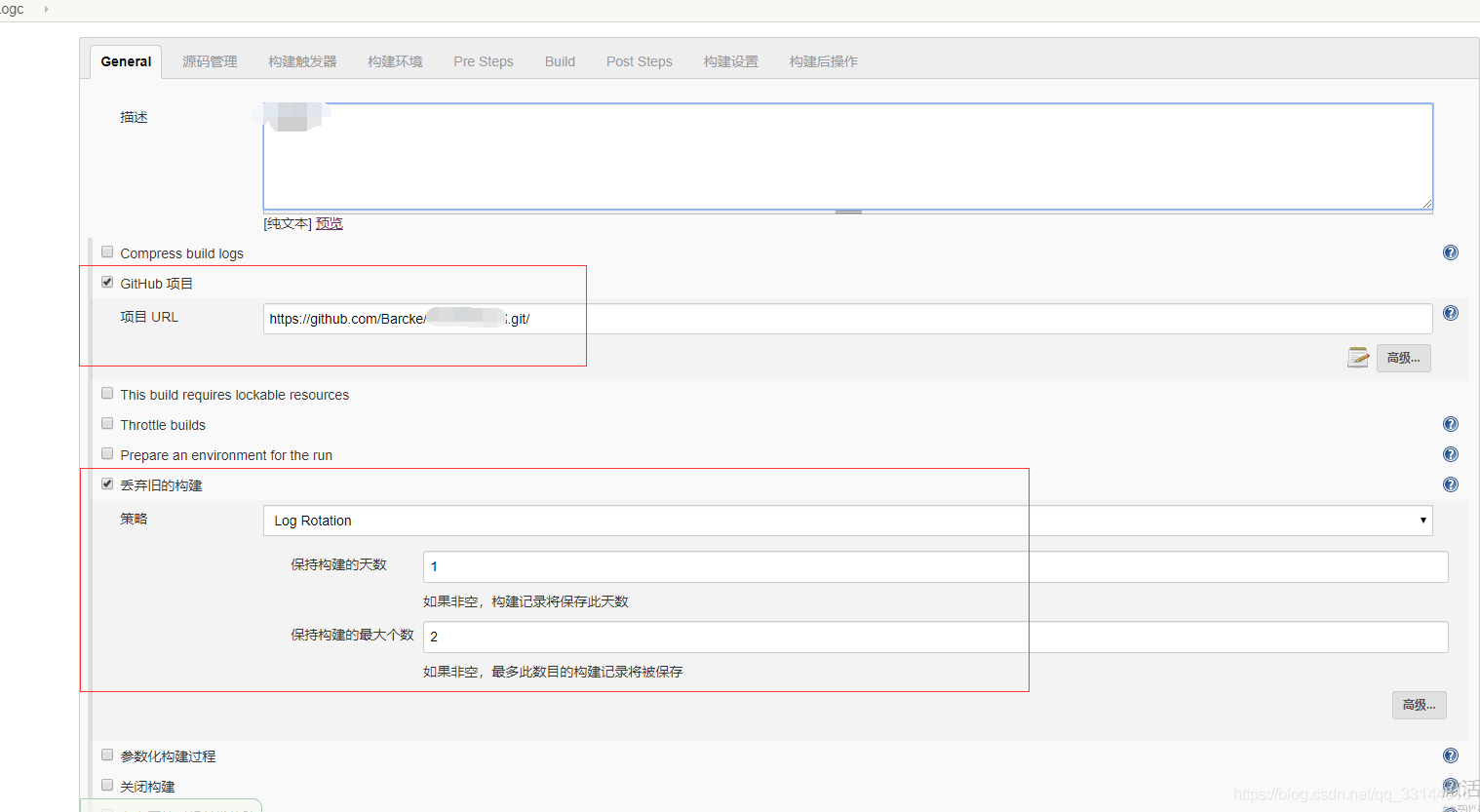Click 高级 button under GitHub project URL
Image resolution: width=1480 pixels, height=812 pixels.
1403,358
